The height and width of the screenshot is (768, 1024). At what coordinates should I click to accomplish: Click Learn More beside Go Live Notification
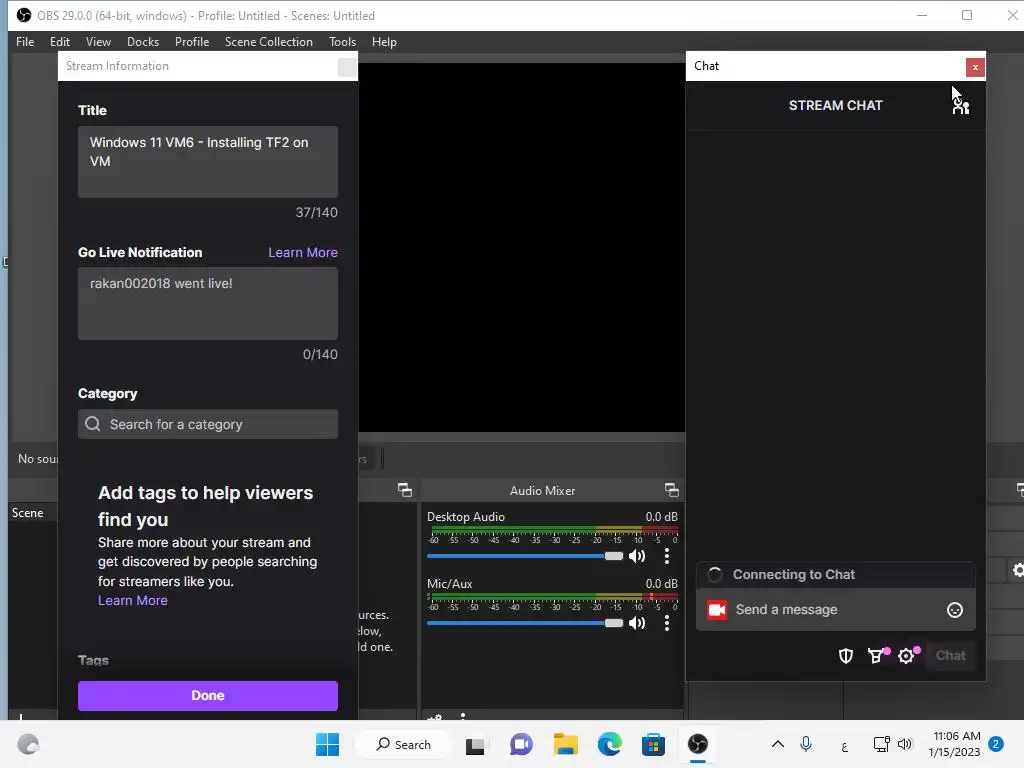pos(303,253)
